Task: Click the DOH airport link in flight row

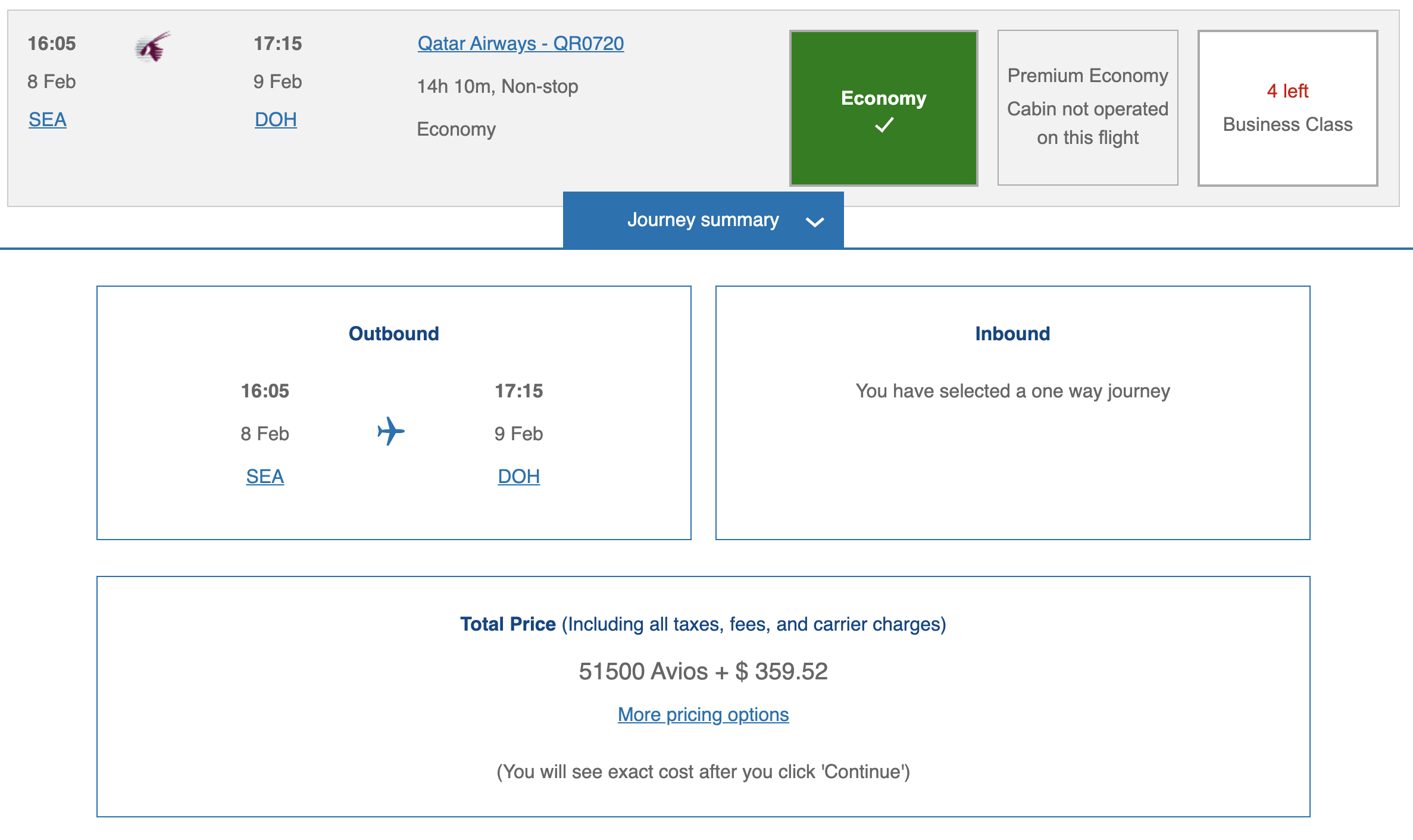Action: (276, 120)
